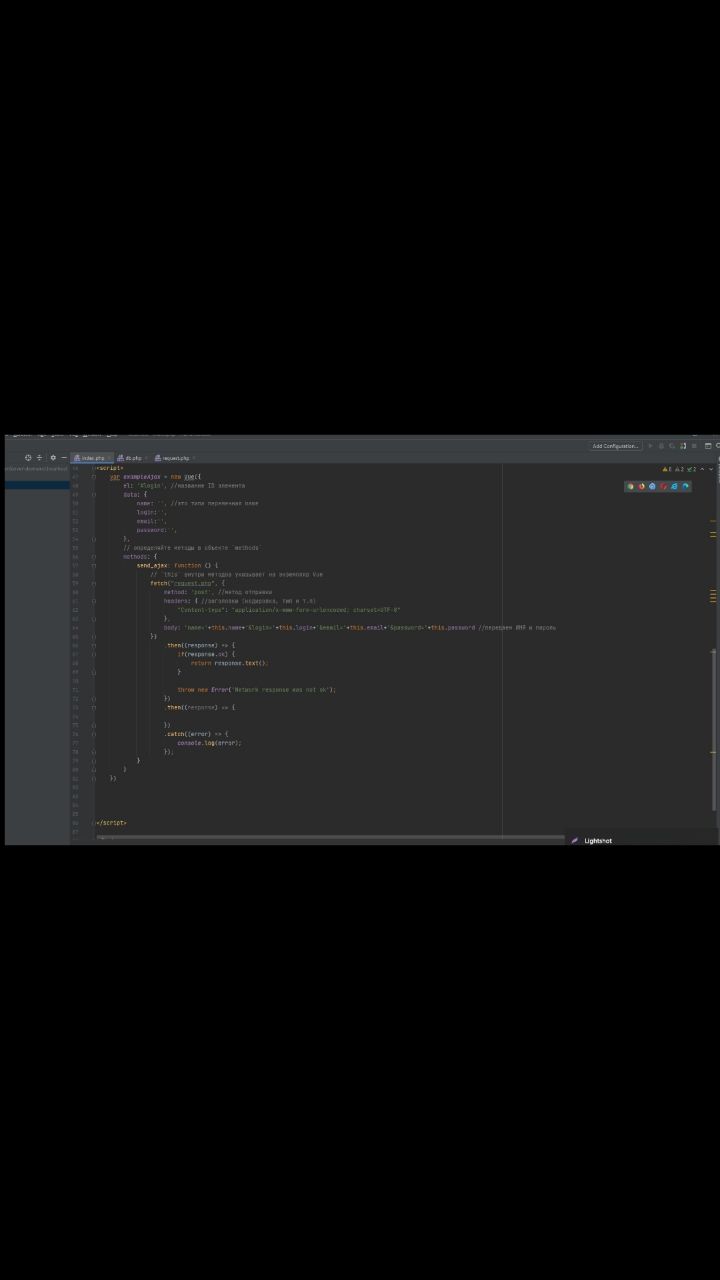
Task: Collapse the .catch block fold marker
Action: pos(93,734)
